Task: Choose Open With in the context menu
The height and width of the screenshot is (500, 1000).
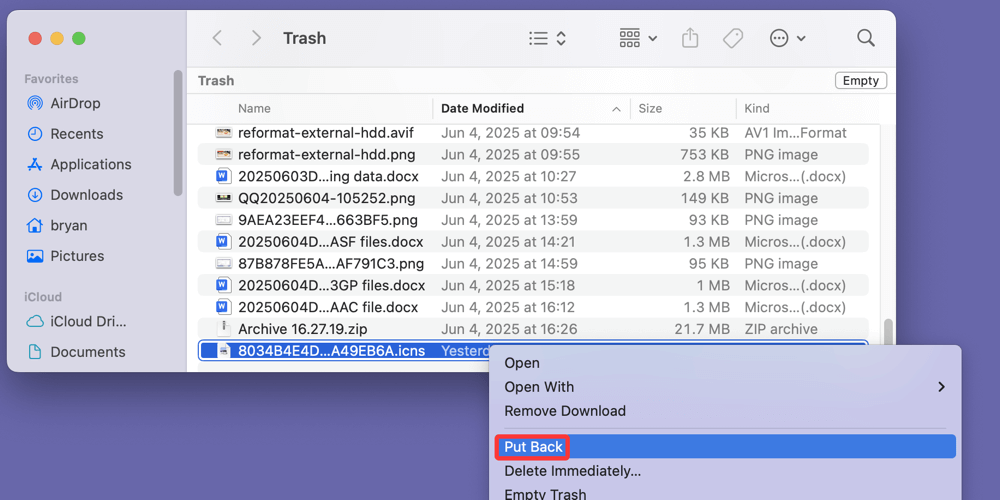Action: (724, 387)
